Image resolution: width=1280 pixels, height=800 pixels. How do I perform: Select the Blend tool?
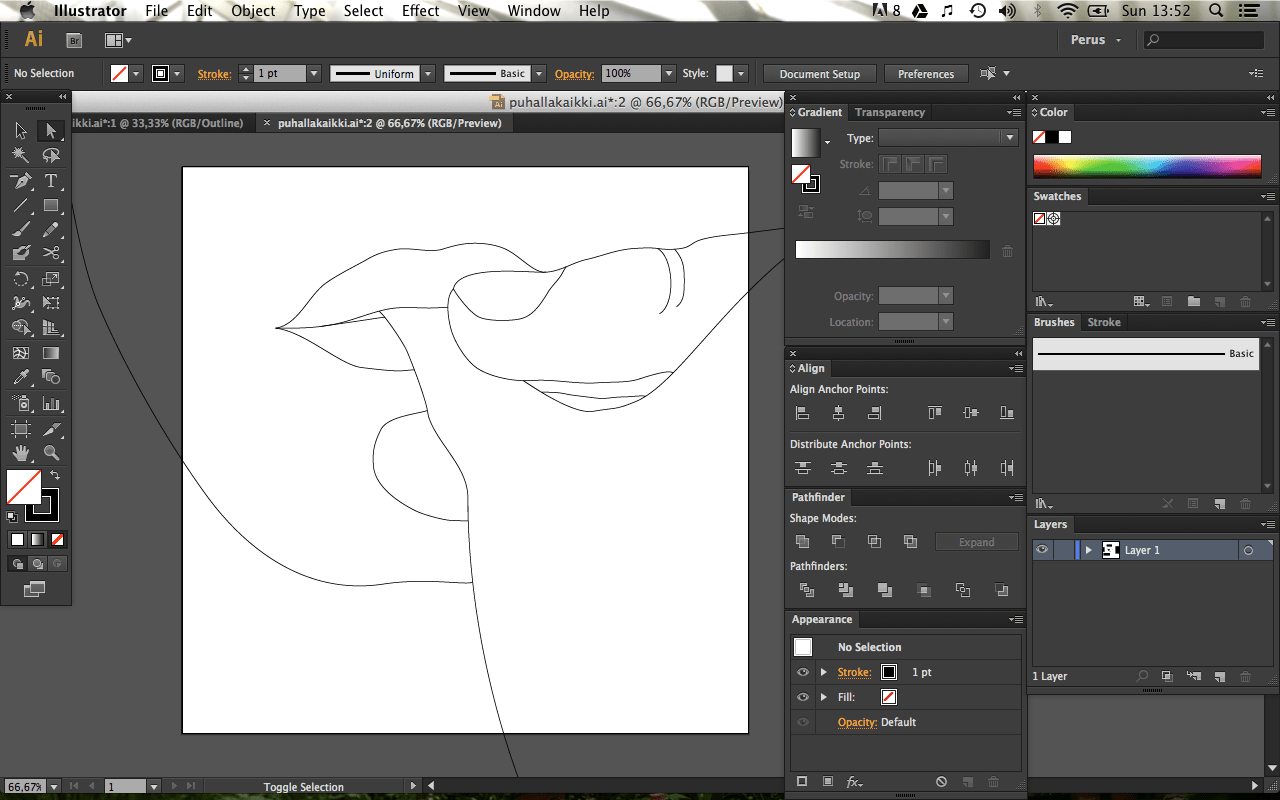[51, 377]
